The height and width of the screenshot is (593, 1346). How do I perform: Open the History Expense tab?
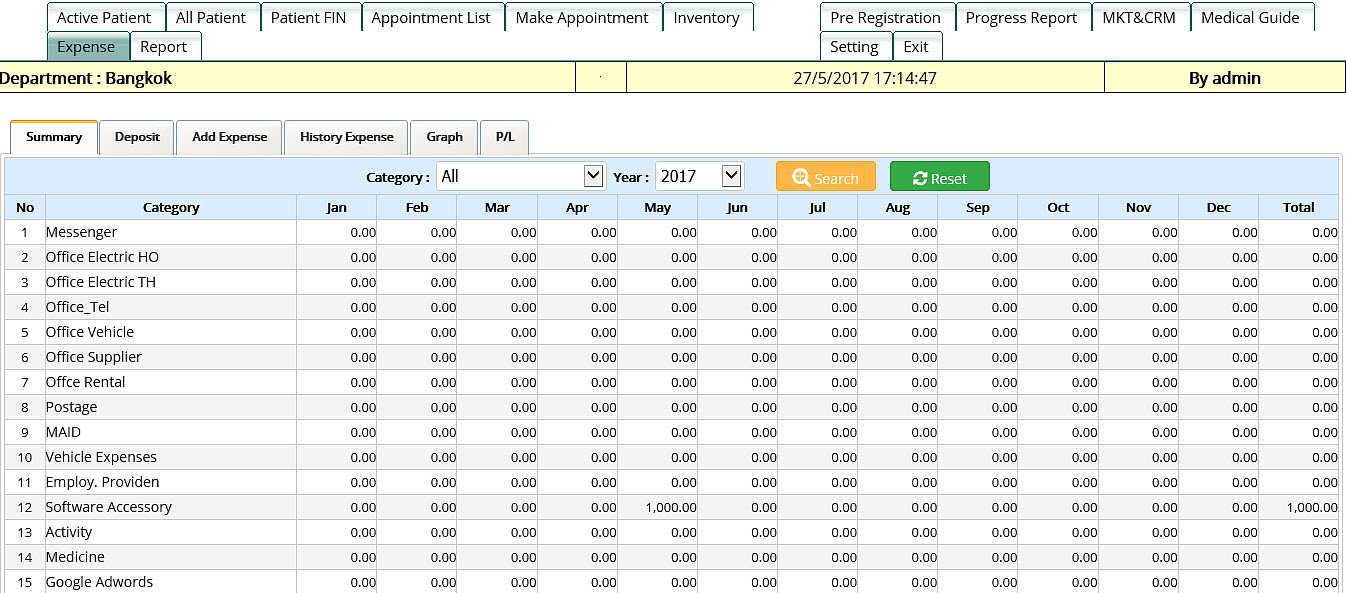(x=346, y=137)
